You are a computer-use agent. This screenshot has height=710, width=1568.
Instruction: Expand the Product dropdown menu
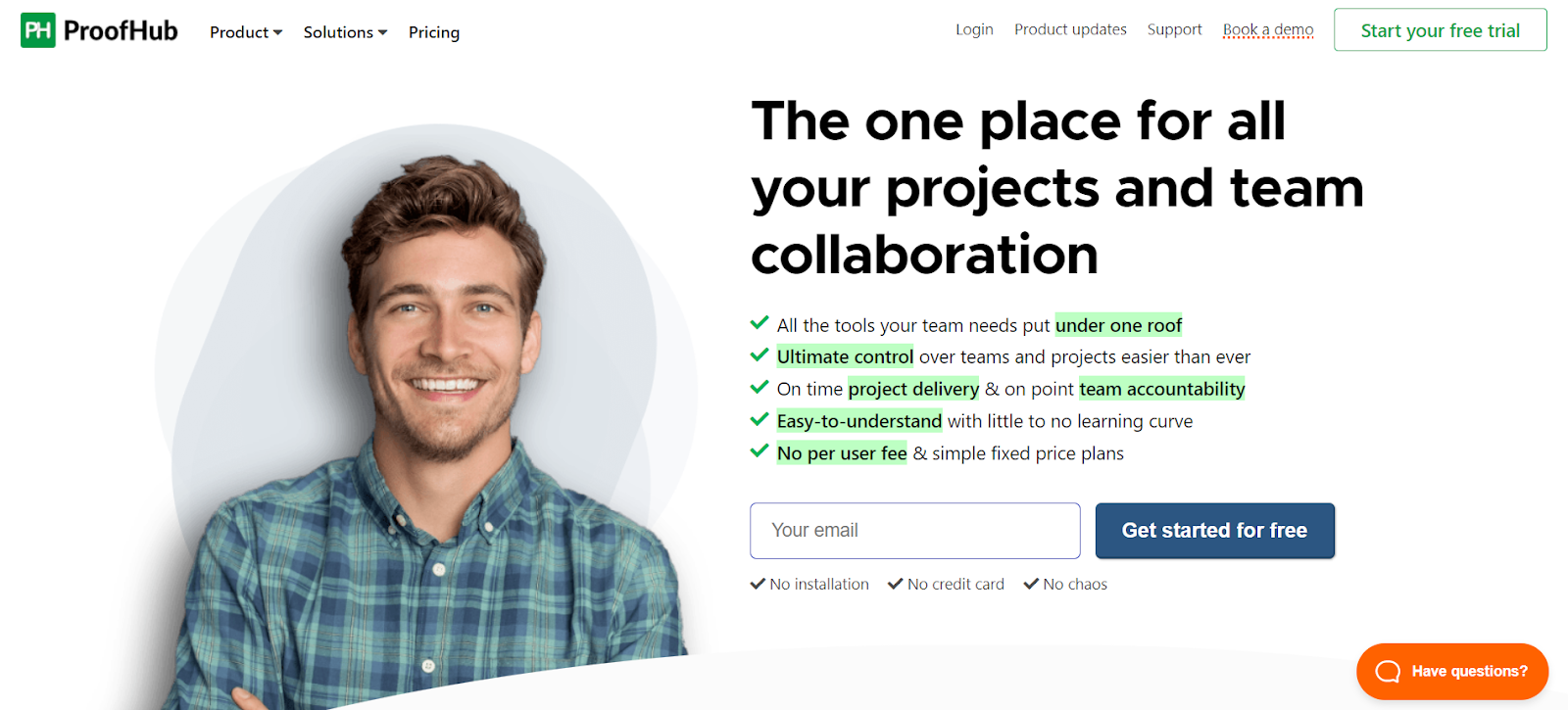click(246, 32)
